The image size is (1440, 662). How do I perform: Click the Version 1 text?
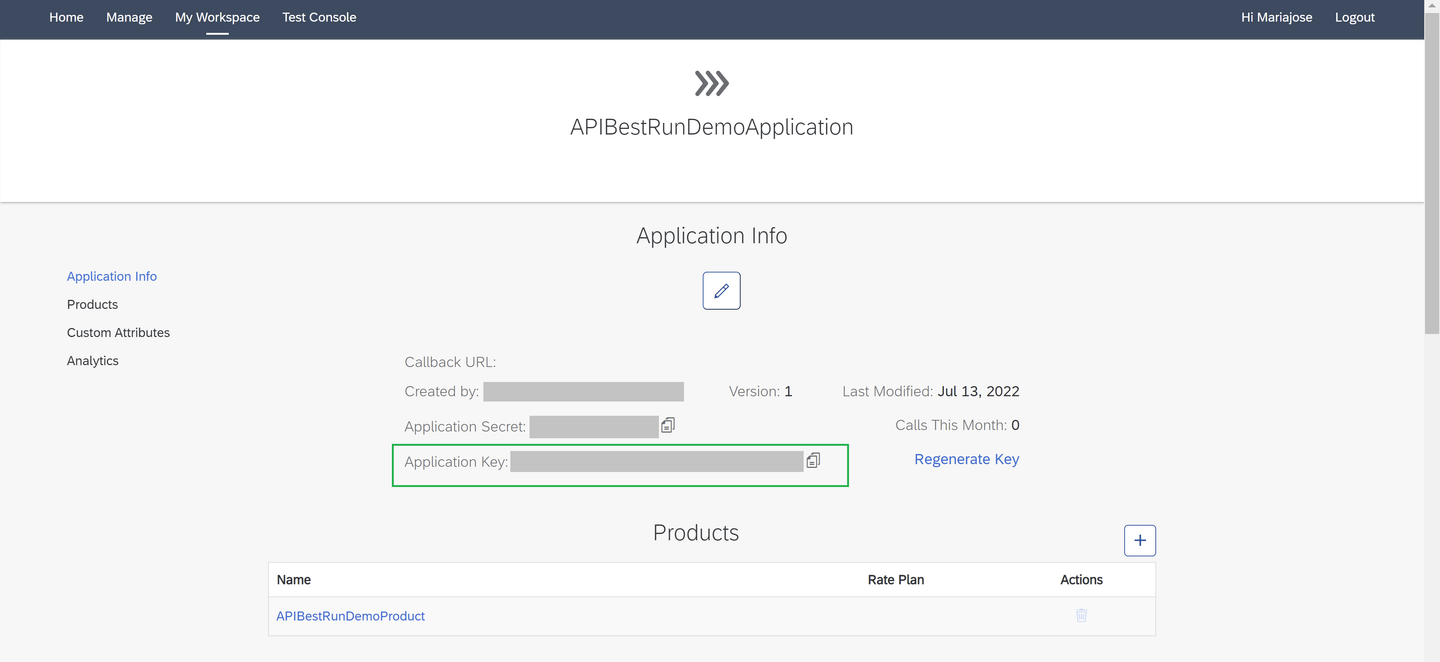[761, 391]
